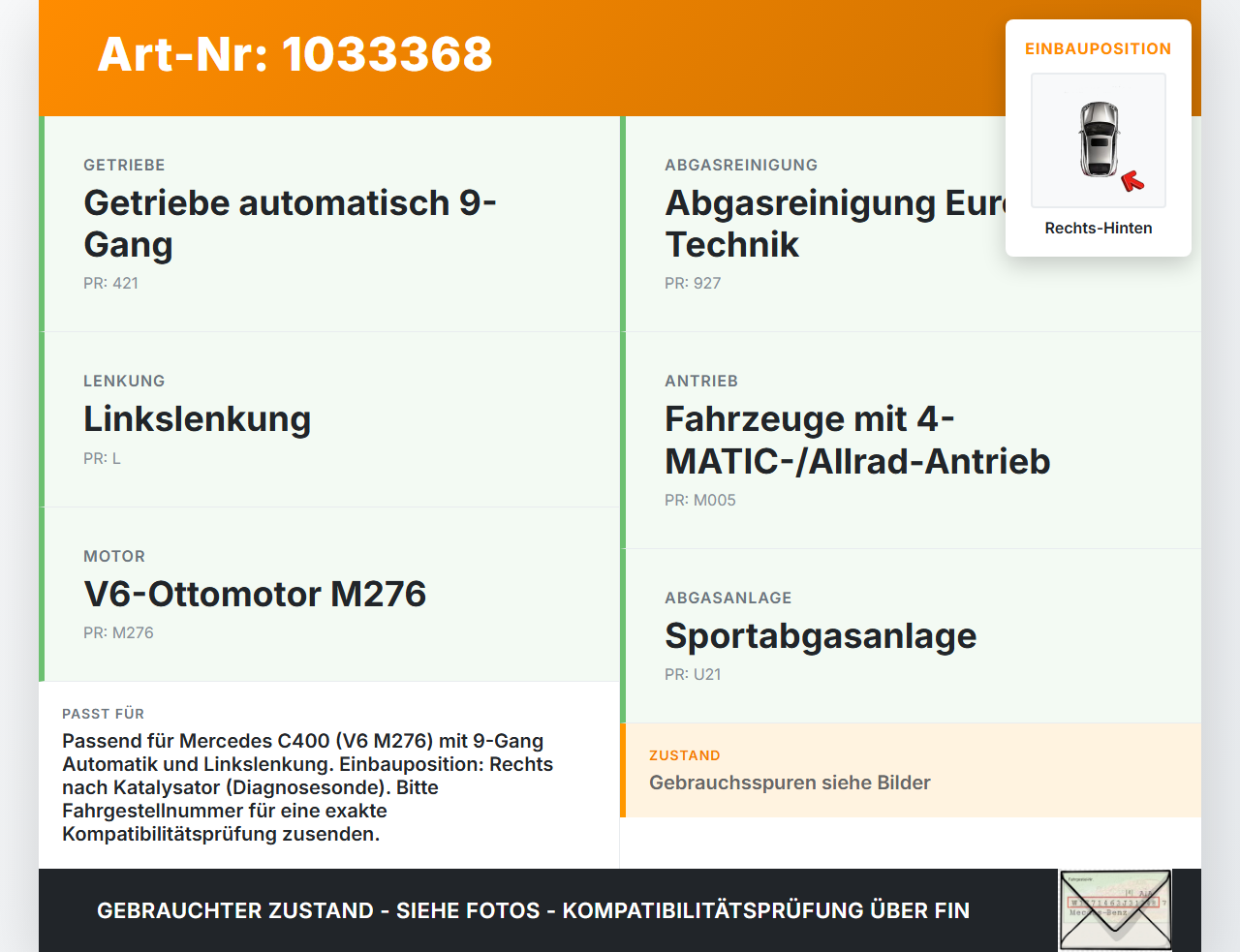Select the Art-Nr: 1033368 heading
Viewport: 1240px width, 952px height.
295,54
